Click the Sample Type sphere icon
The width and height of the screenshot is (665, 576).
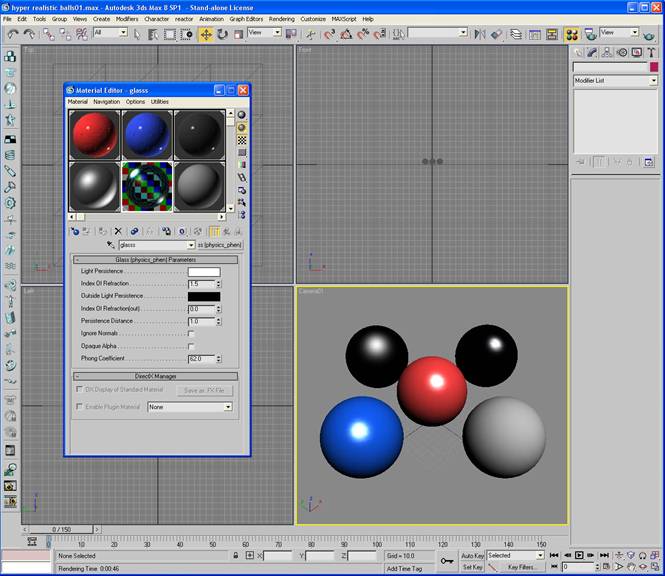pyautogui.click(x=242, y=115)
